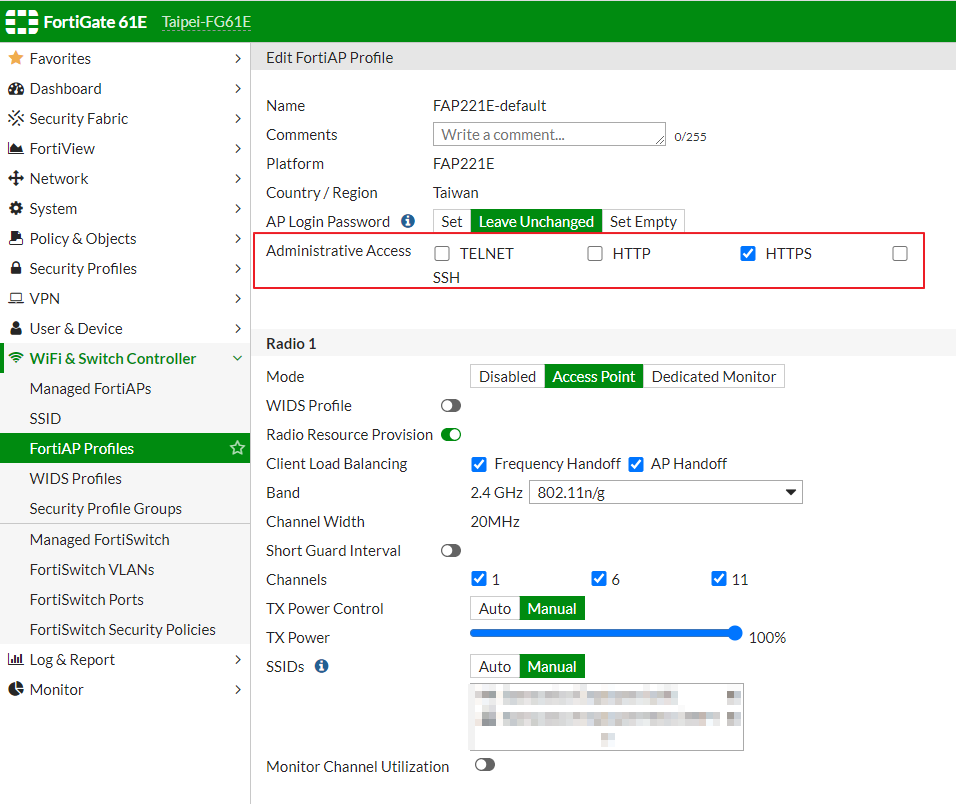Image resolution: width=956 pixels, height=804 pixels.
Task: Click the Network arrows icon
Action: [16, 179]
